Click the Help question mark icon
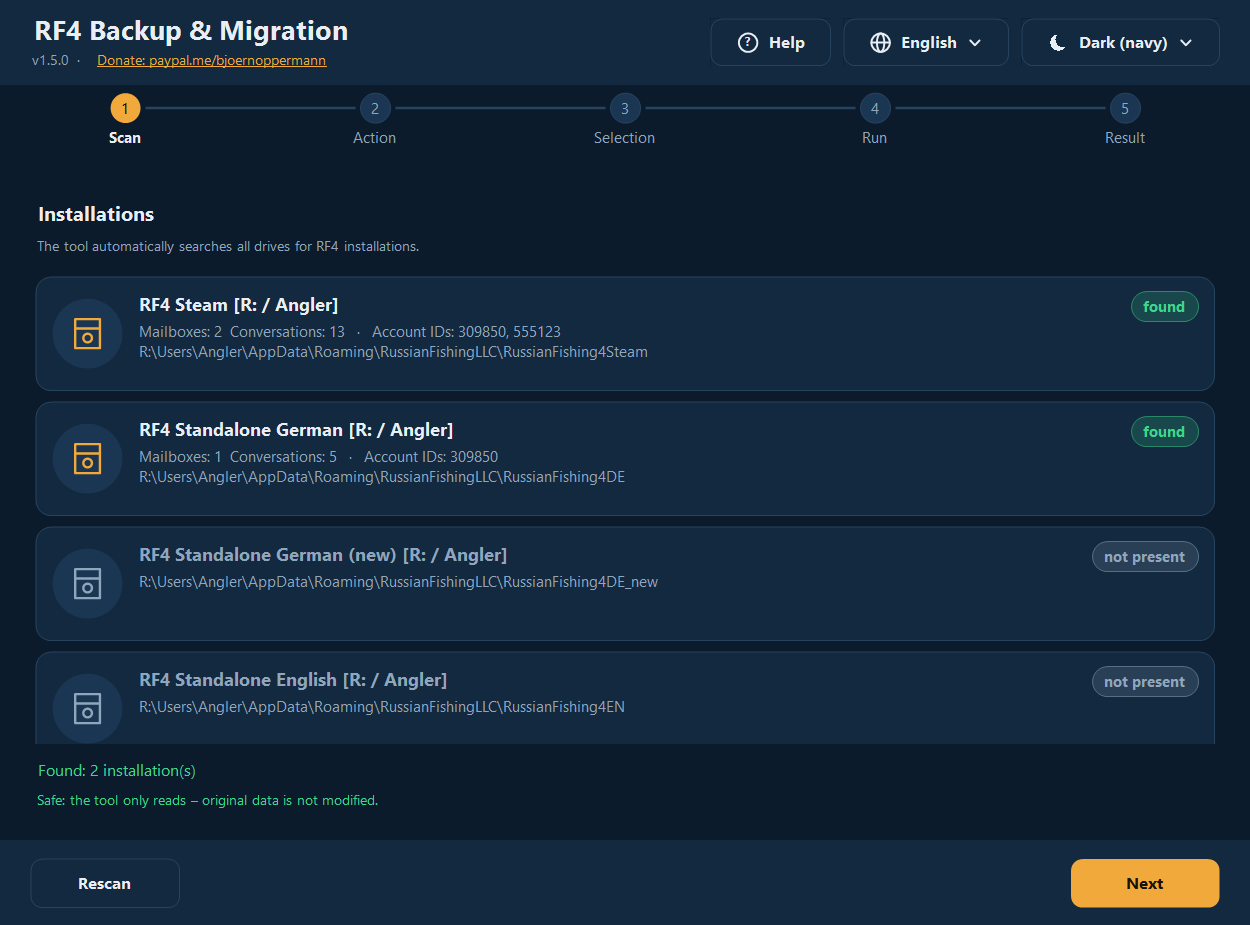Viewport: 1250px width, 925px height. tap(747, 43)
